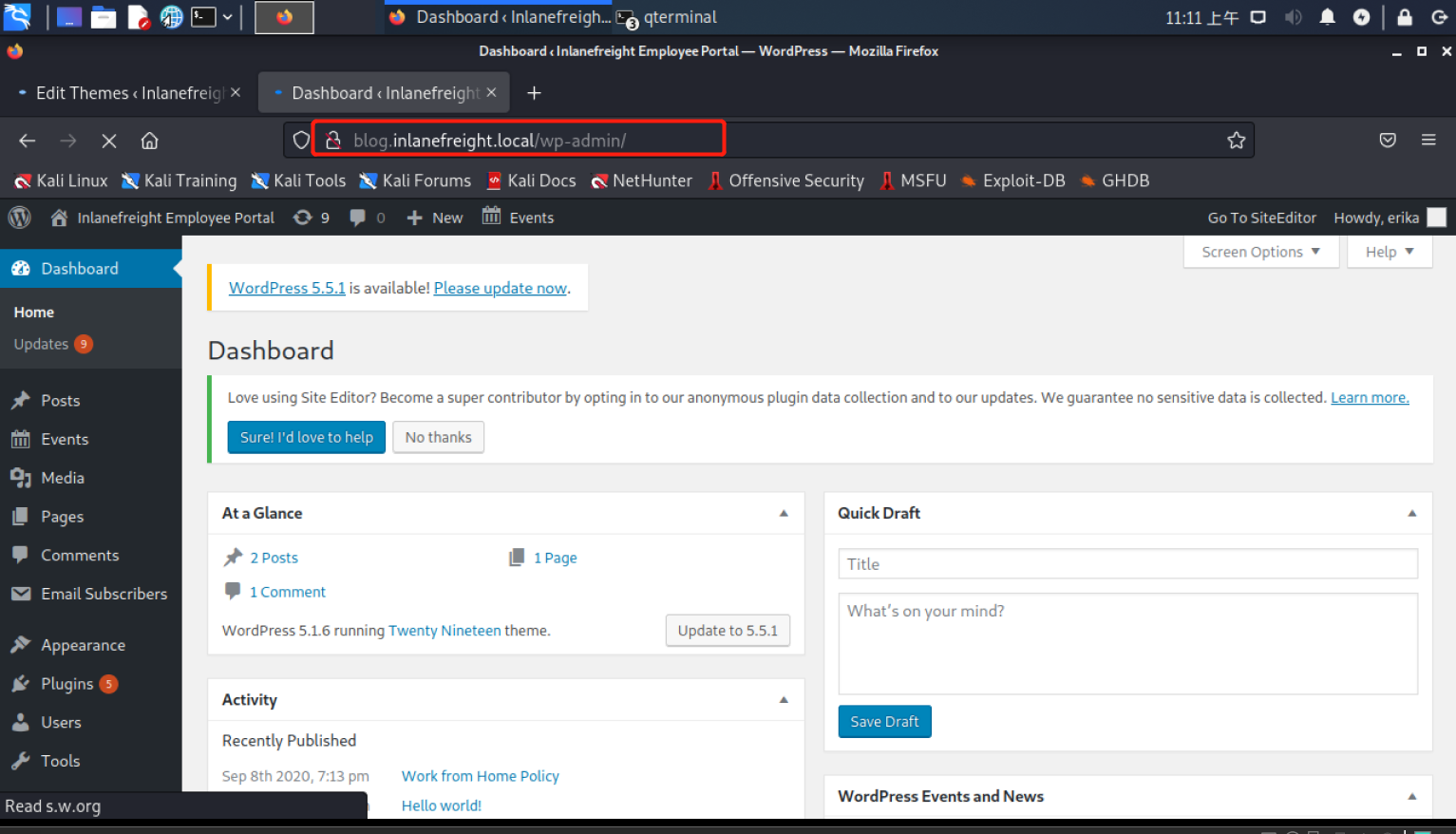Click Sure! I'd love to help

[307, 437]
